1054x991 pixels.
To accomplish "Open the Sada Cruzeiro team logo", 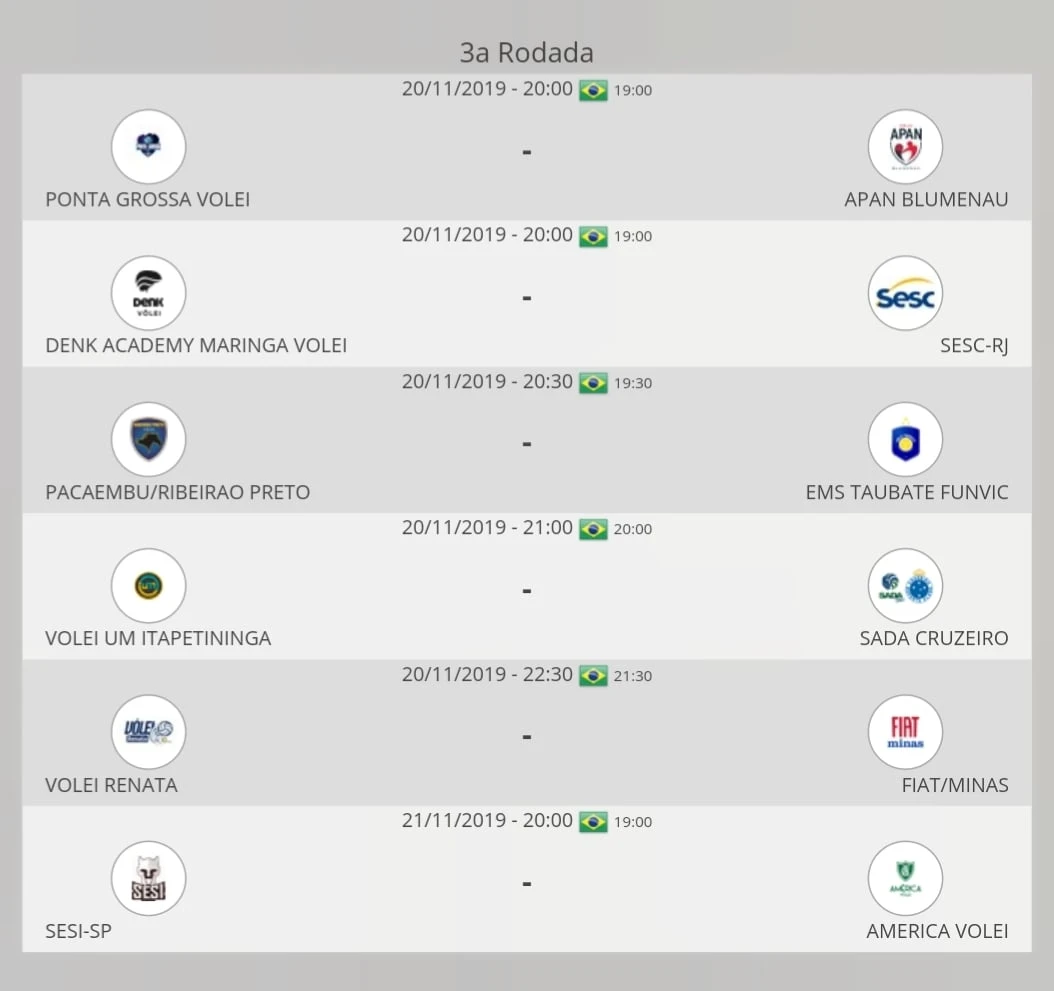I will click(905, 586).
